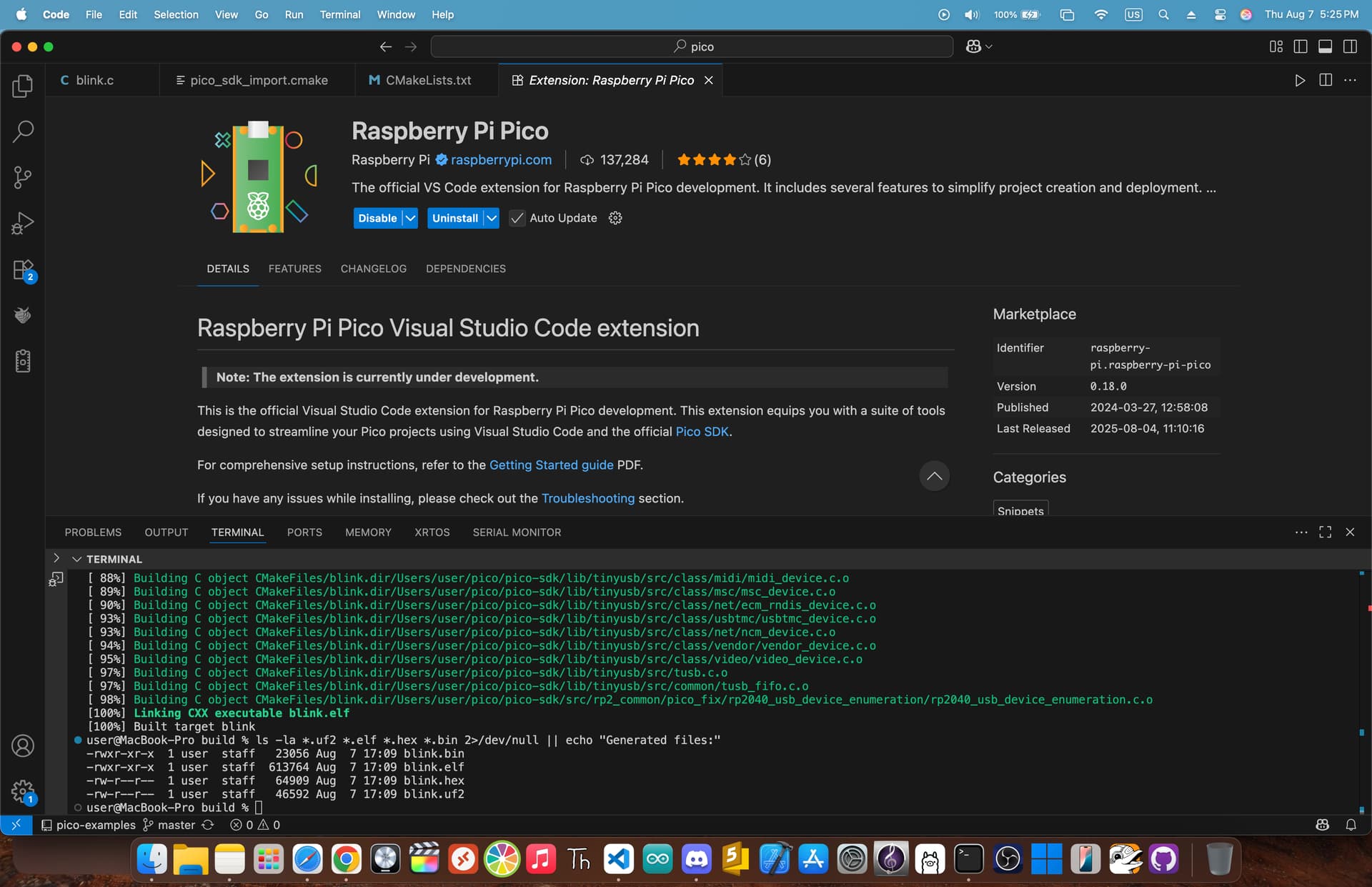Click the pico command center search field
The image size is (1372, 887).
692,46
